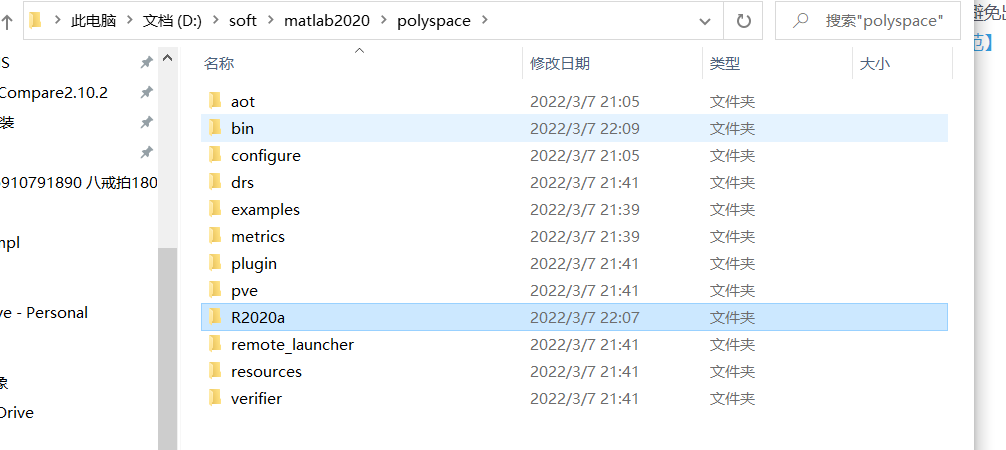The width and height of the screenshot is (1006, 450).
Task: Click the refresh icon beside address bar
Action: [x=743, y=21]
